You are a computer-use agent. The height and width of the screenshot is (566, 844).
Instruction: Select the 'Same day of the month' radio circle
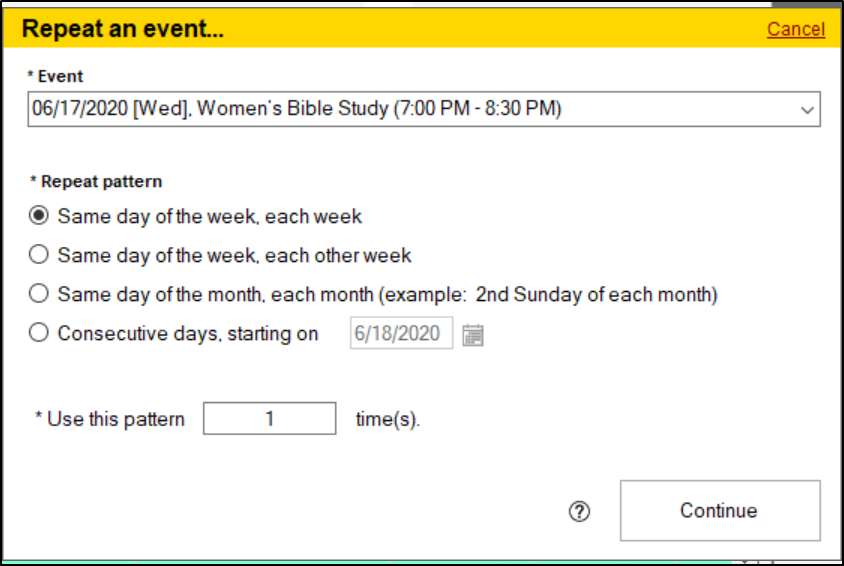click(39, 294)
